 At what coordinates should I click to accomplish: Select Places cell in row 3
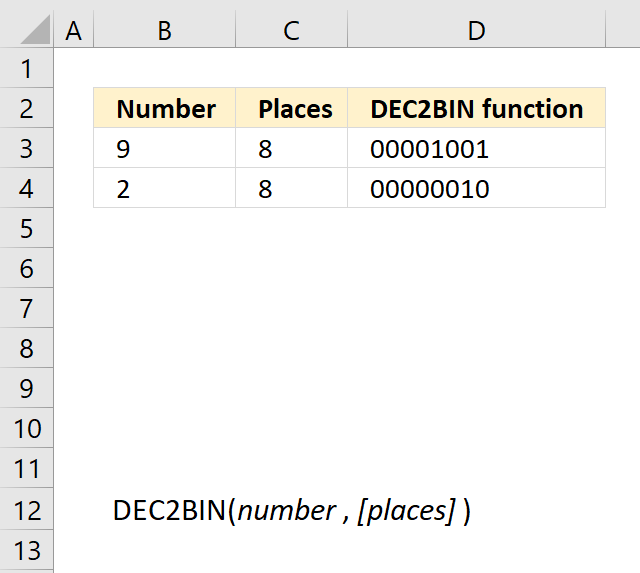click(x=291, y=148)
